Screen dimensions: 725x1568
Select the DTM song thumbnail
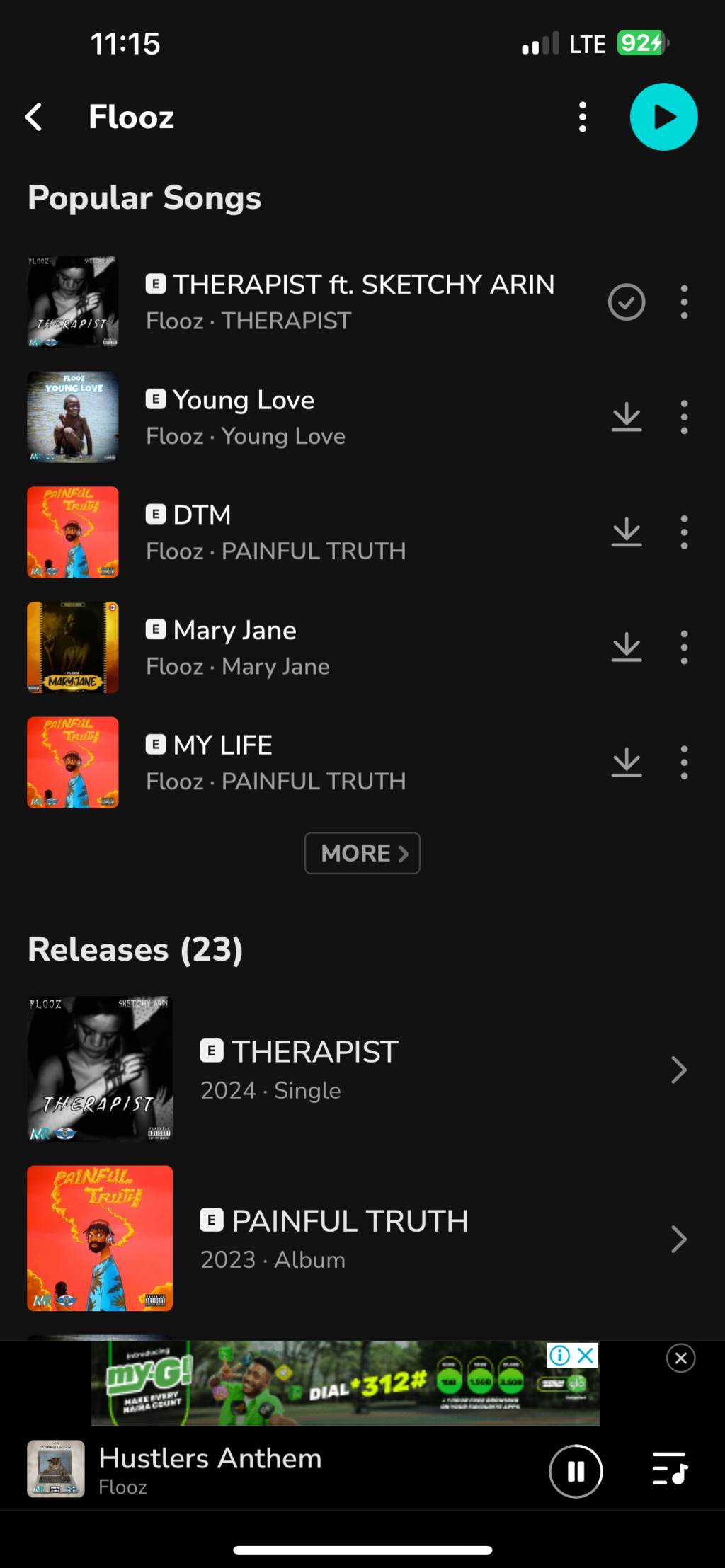click(73, 532)
